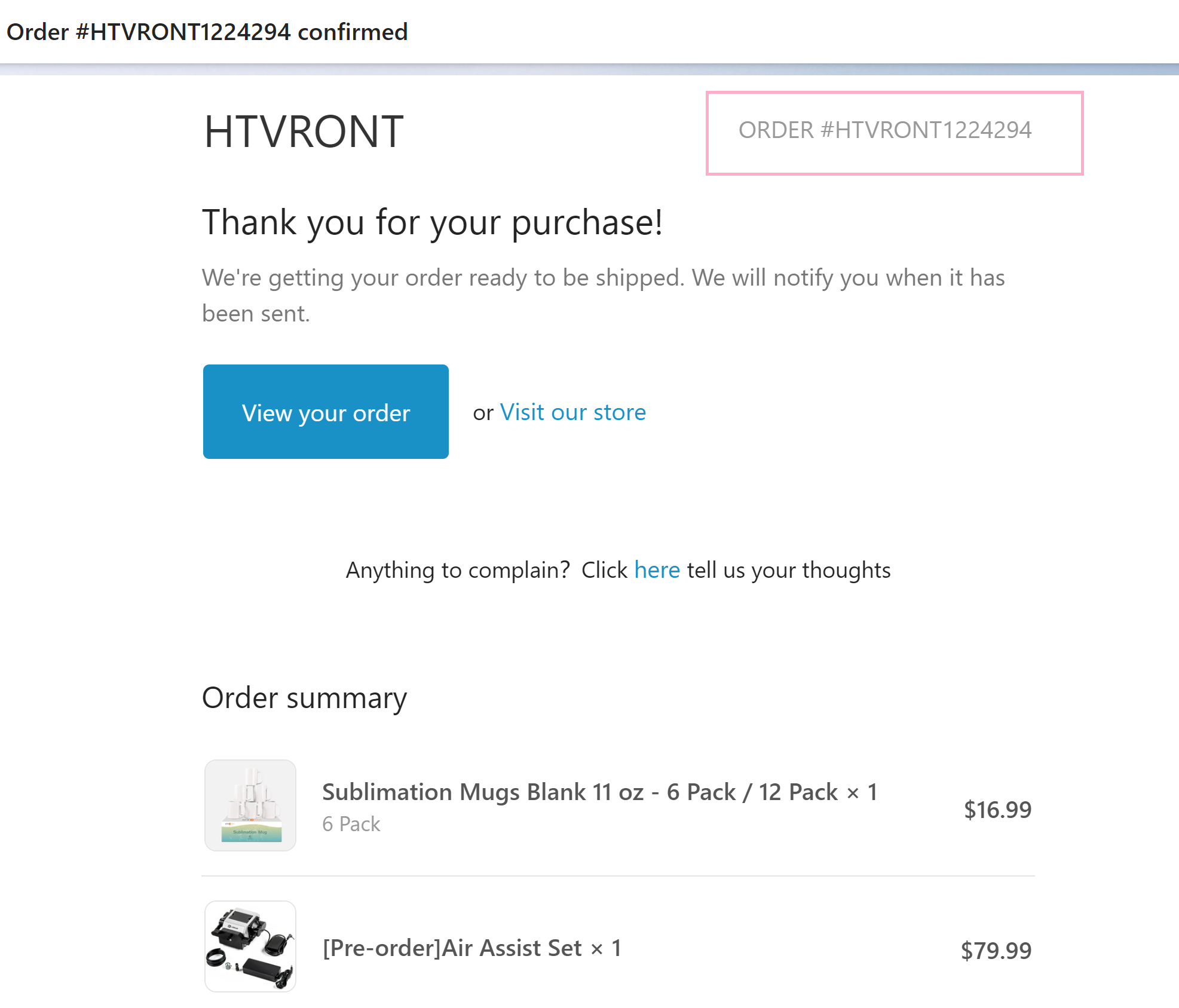This screenshot has width=1179, height=1008.
Task: Click the "6 Pack" variant label
Action: 351,824
